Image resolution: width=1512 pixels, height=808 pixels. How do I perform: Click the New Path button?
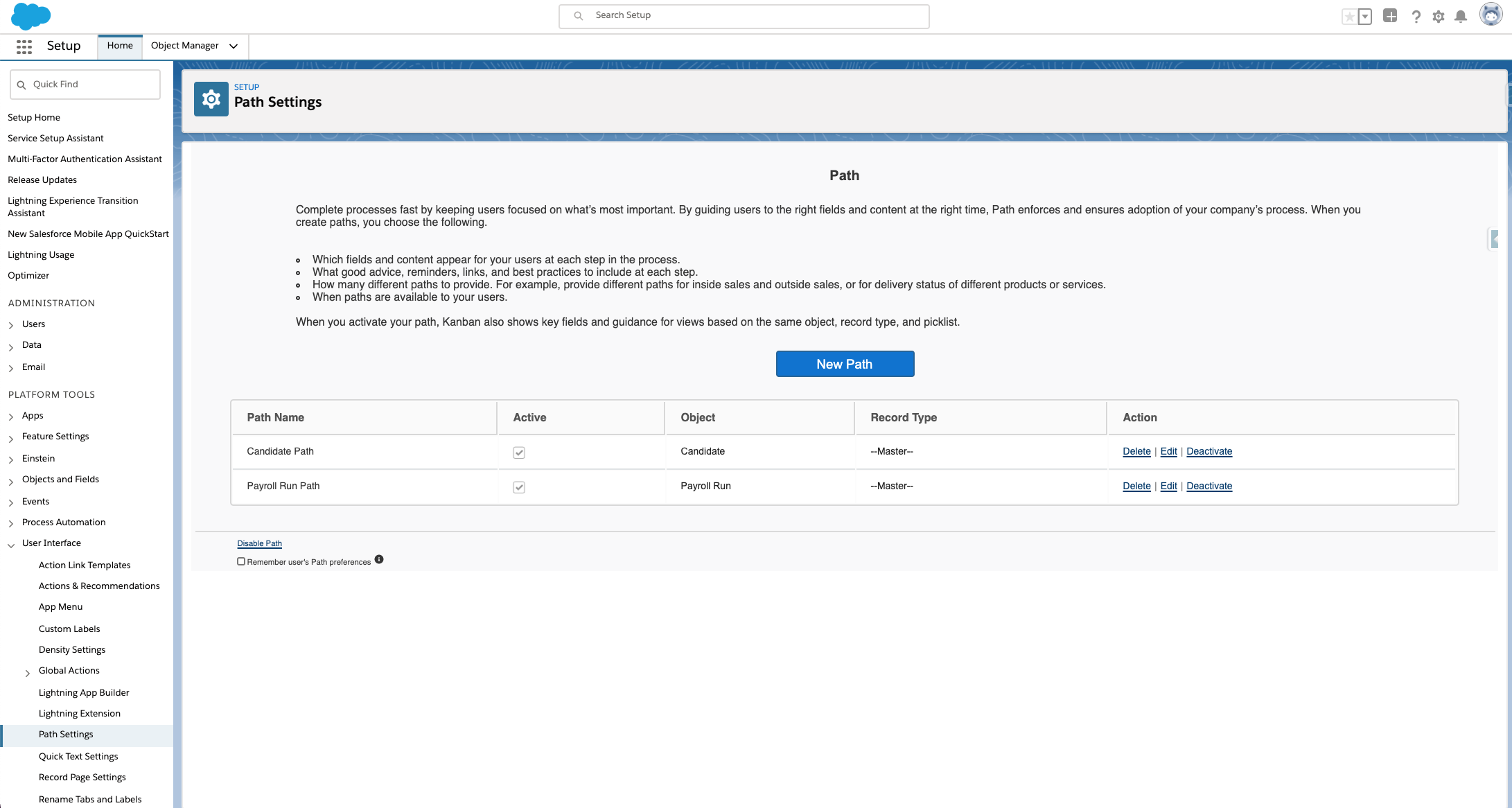pyautogui.click(x=845, y=364)
